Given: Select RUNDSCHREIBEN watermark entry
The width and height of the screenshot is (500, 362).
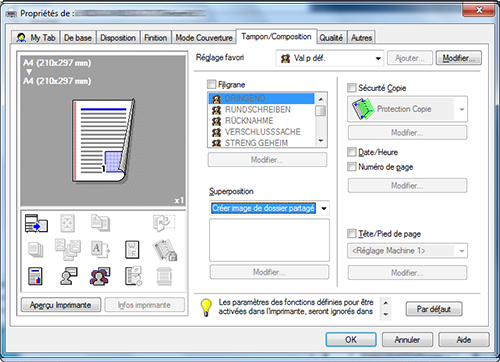Looking at the screenshot, I should (x=262, y=110).
